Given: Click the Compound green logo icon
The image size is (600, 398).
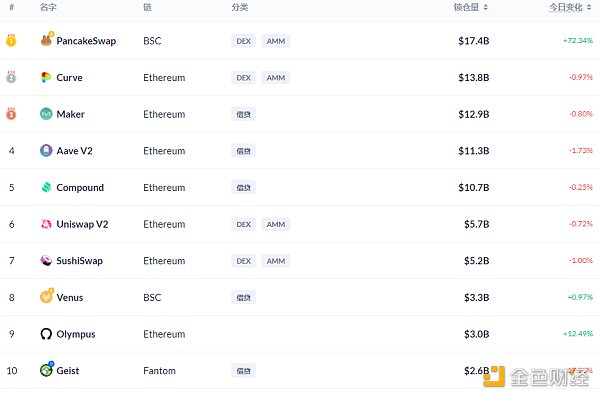Looking at the screenshot, I should (x=46, y=187).
